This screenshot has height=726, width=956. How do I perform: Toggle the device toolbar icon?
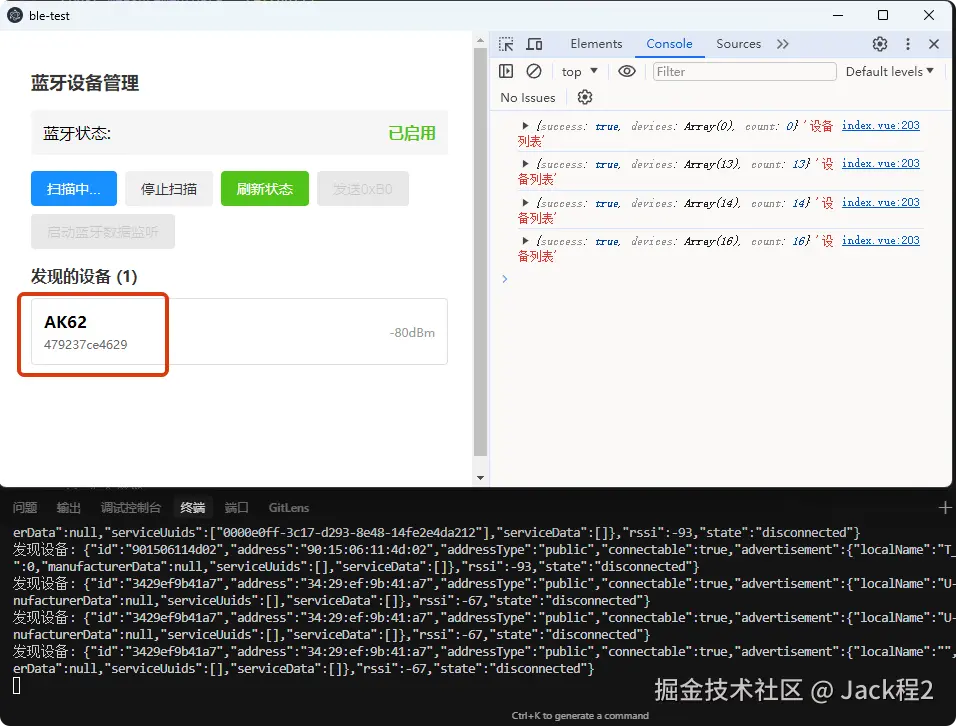point(534,44)
